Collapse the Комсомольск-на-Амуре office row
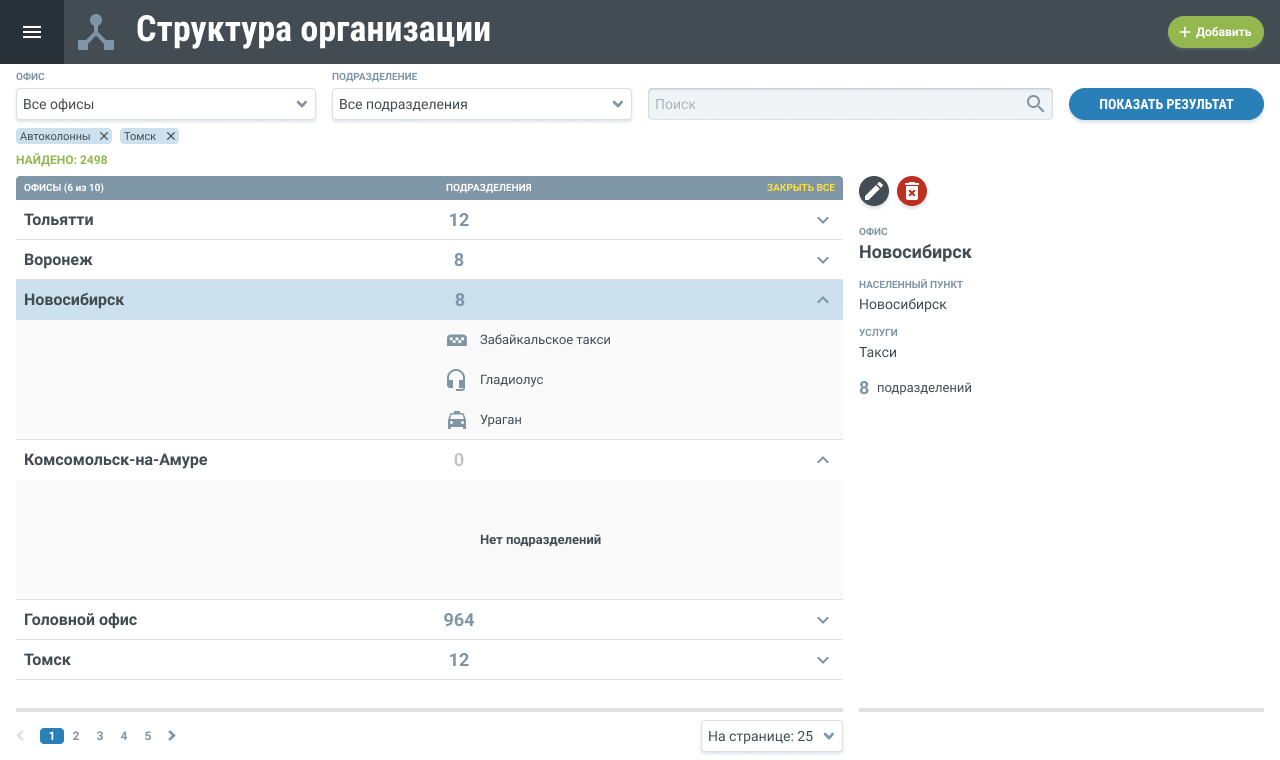Image resolution: width=1280 pixels, height=760 pixels. tap(823, 460)
